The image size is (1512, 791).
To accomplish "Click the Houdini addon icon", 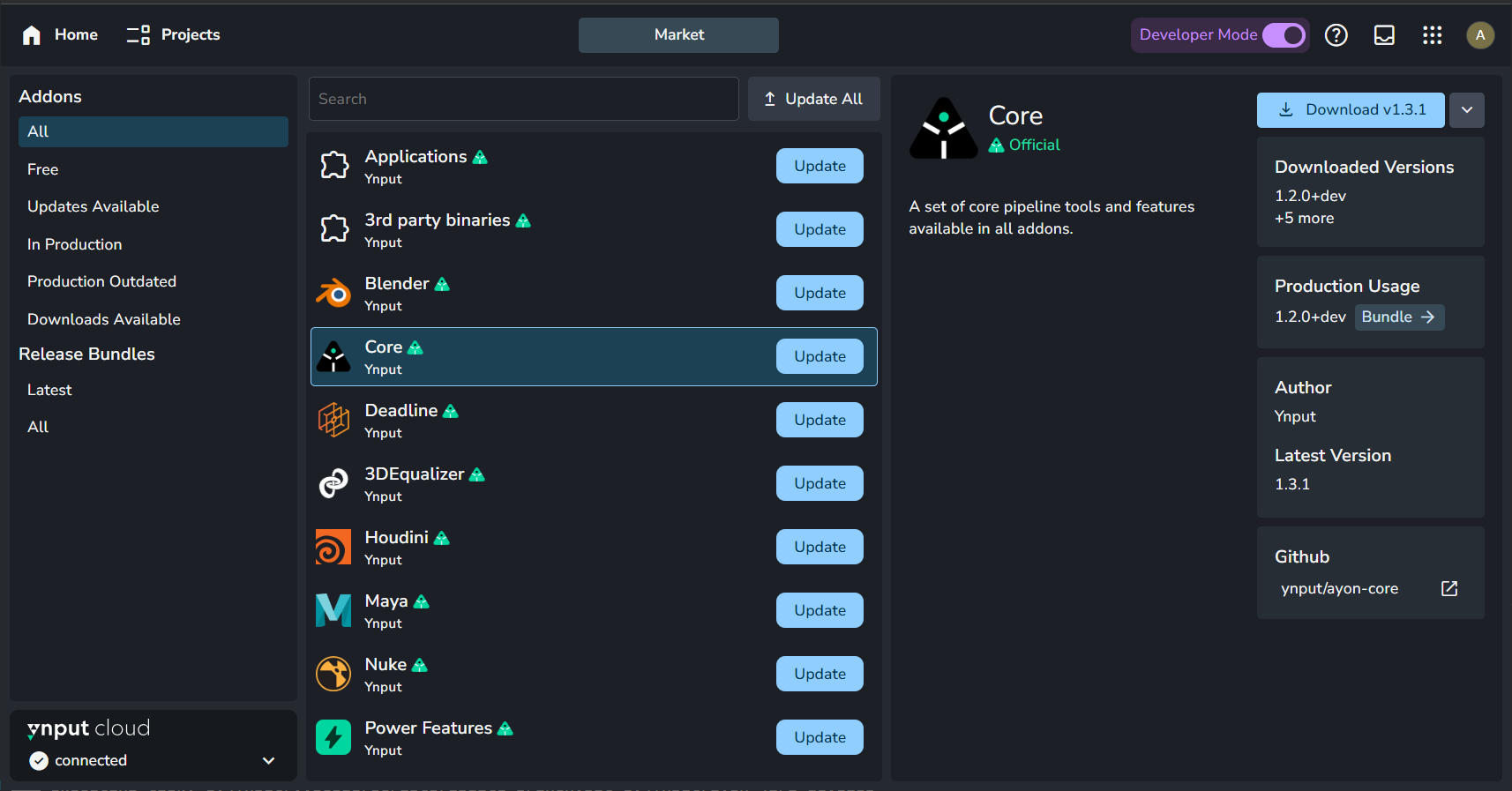I will [x=333, y=547].
